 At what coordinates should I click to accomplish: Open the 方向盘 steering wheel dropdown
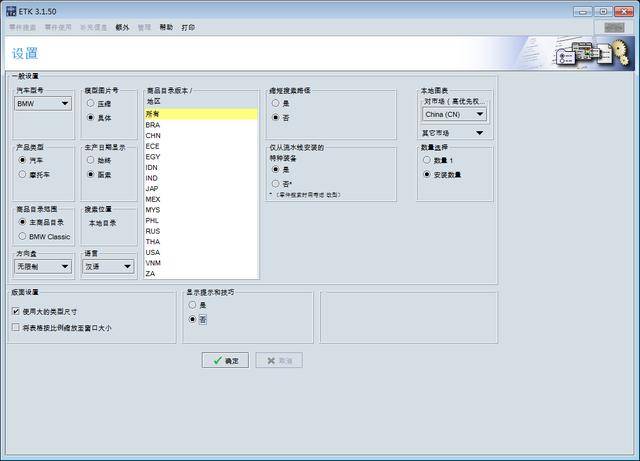click(43, 266)
